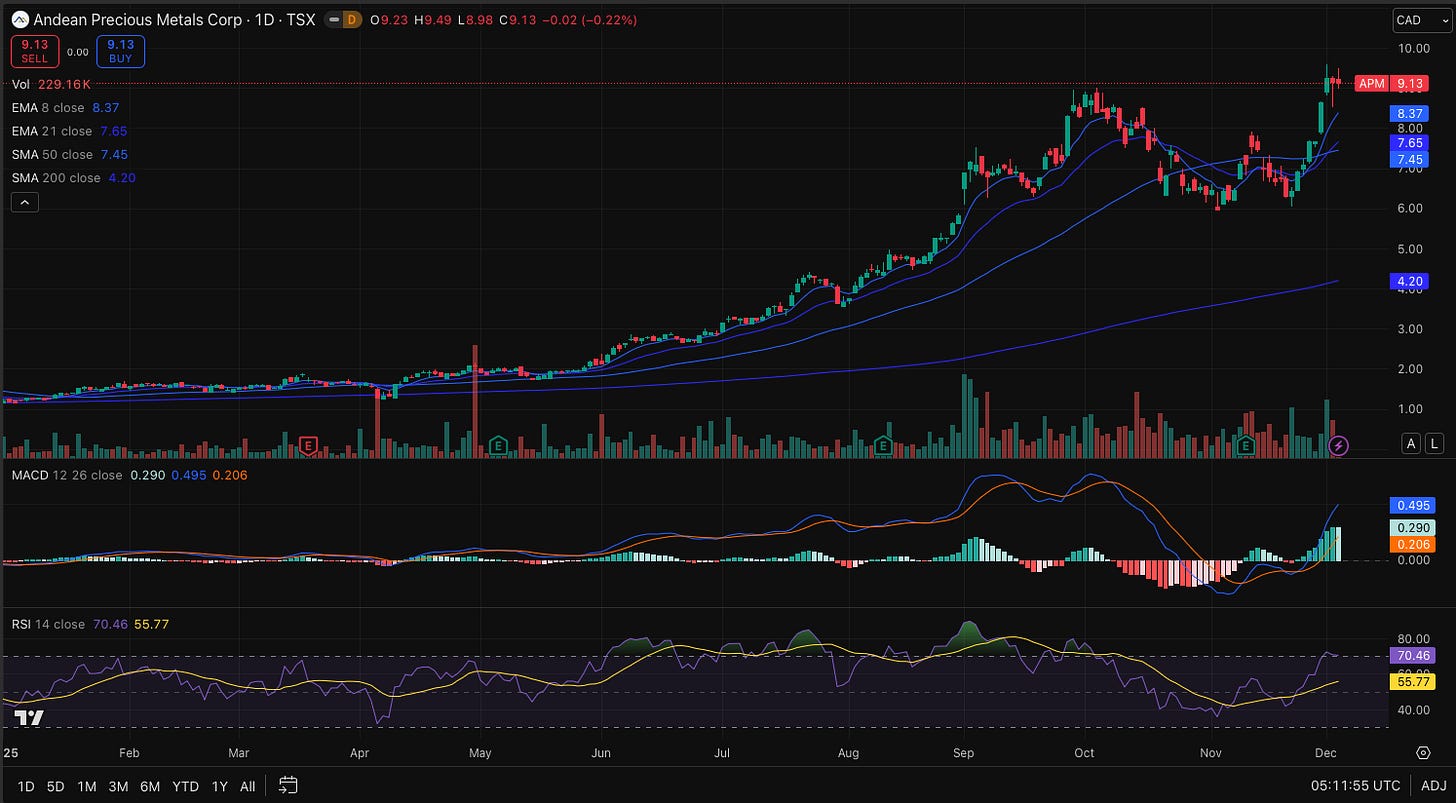
Task: Select the 5D time range
Action: (x=56, y=786)
